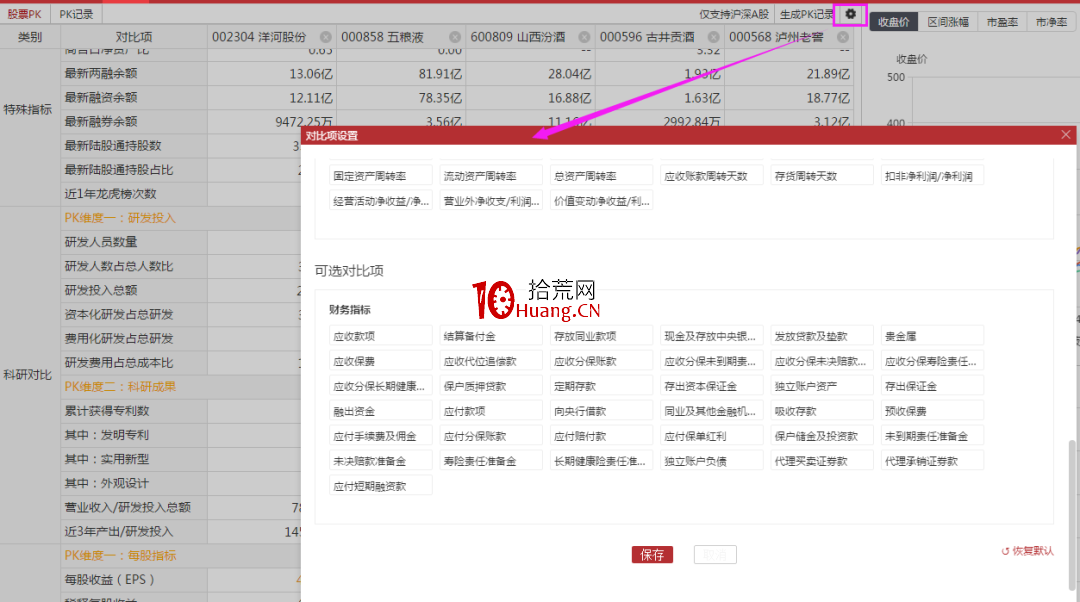Add 应收保费 comparison item
The image size is (1080, 602).
click(381, 361)
